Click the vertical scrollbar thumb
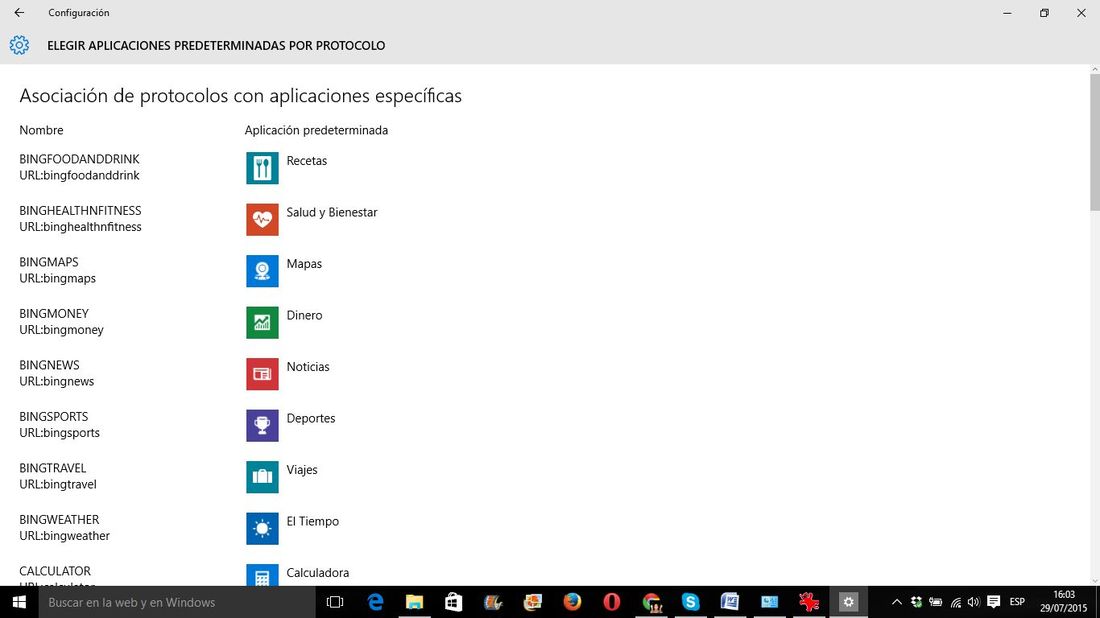The height and width of the screenshot is (618, 1100). [x=1094, y=140]
